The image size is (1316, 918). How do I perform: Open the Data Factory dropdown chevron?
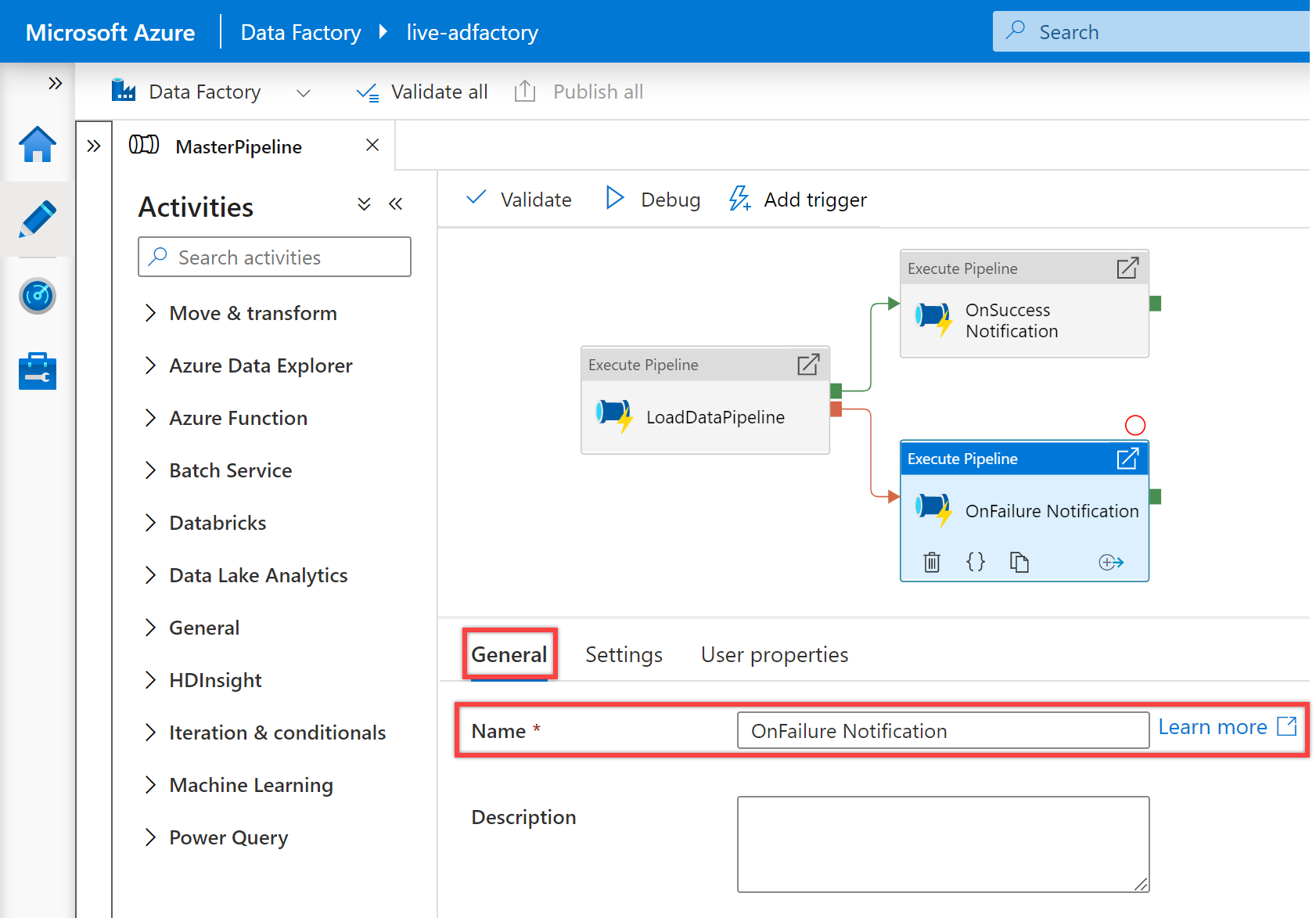[x=304, y=93]
